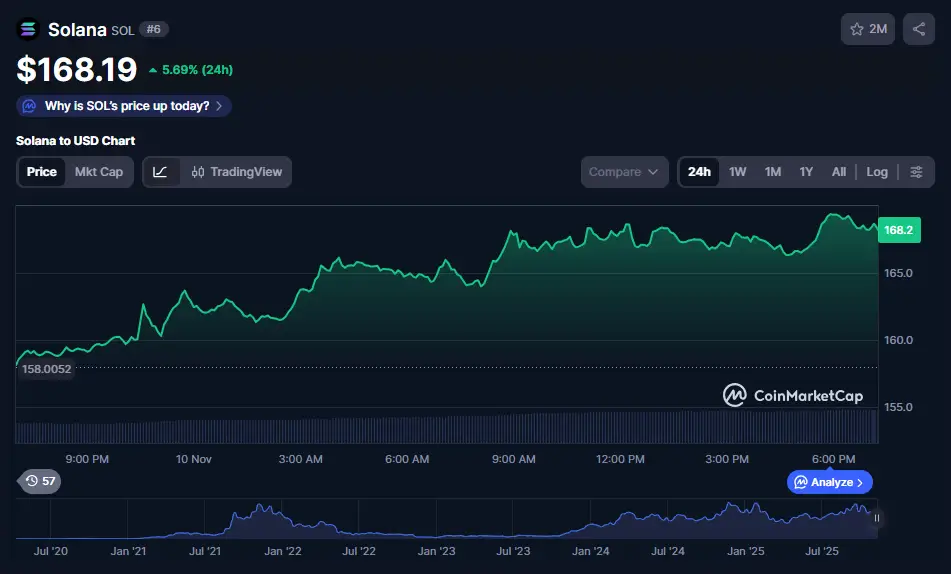Screen dimensions: 951x574
Task: Click the volume bars under the chart
Action: click(446, 427)
